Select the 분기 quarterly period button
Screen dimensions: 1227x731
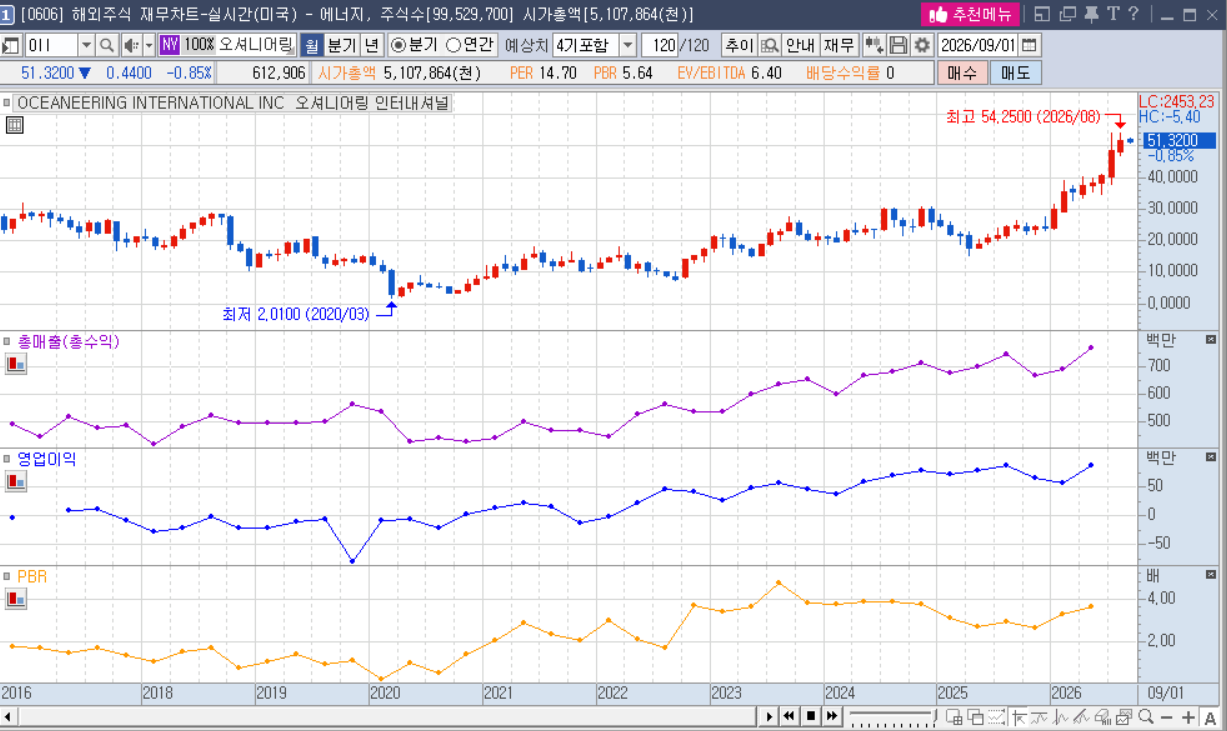340,45
